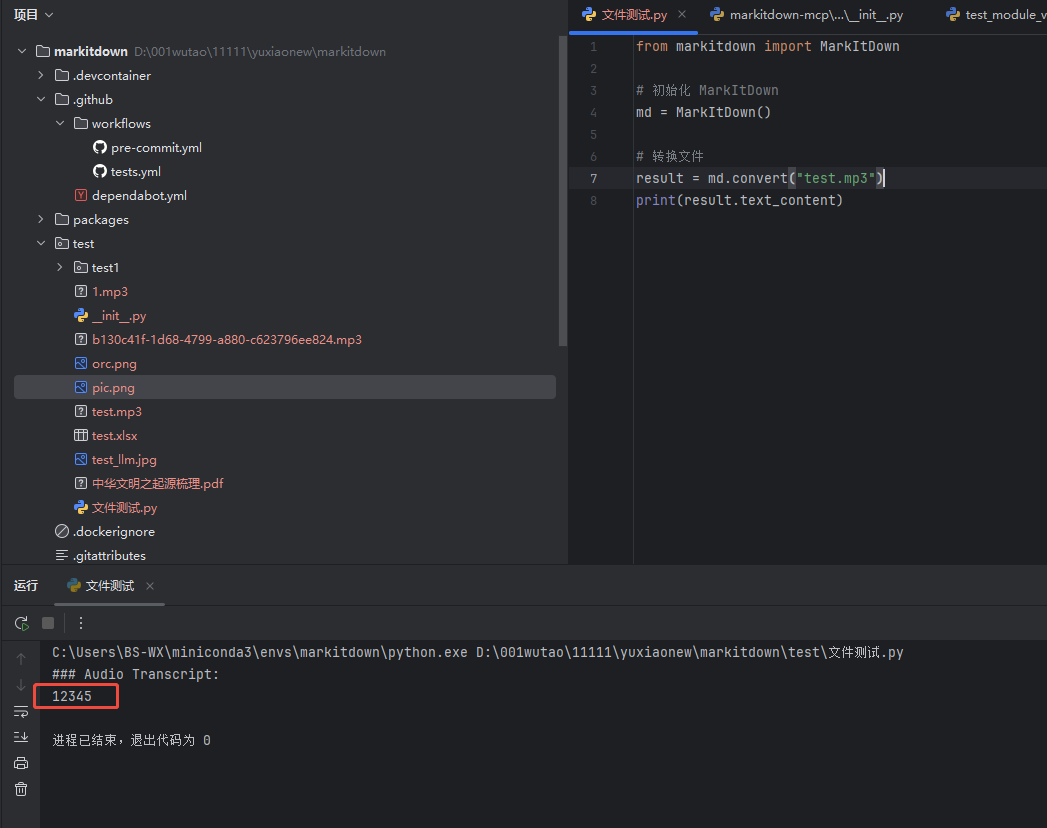The image size is (1047, 828).
Task: Click the unknown-file icon of test.mp3
Action: [x=81, y=412]
